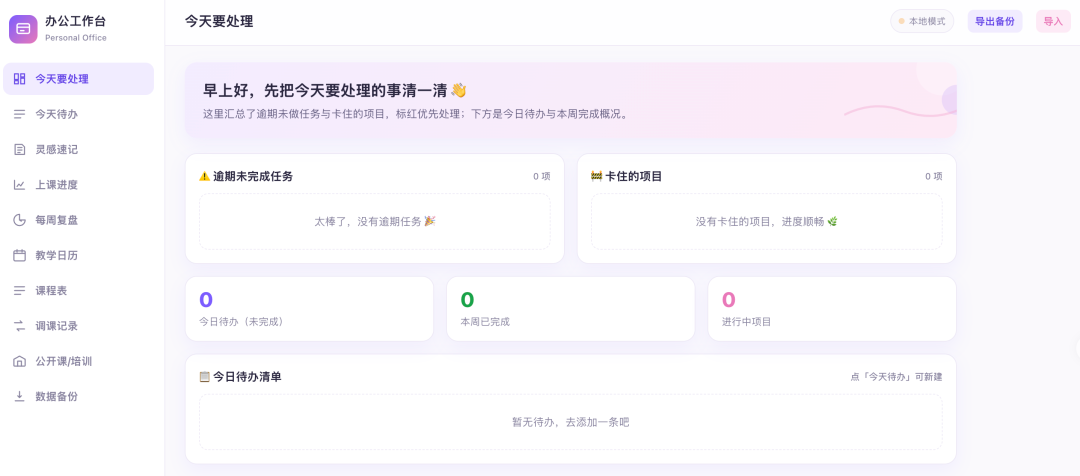Image resolution: width=1080 pixels, height=476 pixels.
Task: Click 暂无待办，去添加一条吧 placeholder text
Action: pyautogui.click(x=570, y=422)
